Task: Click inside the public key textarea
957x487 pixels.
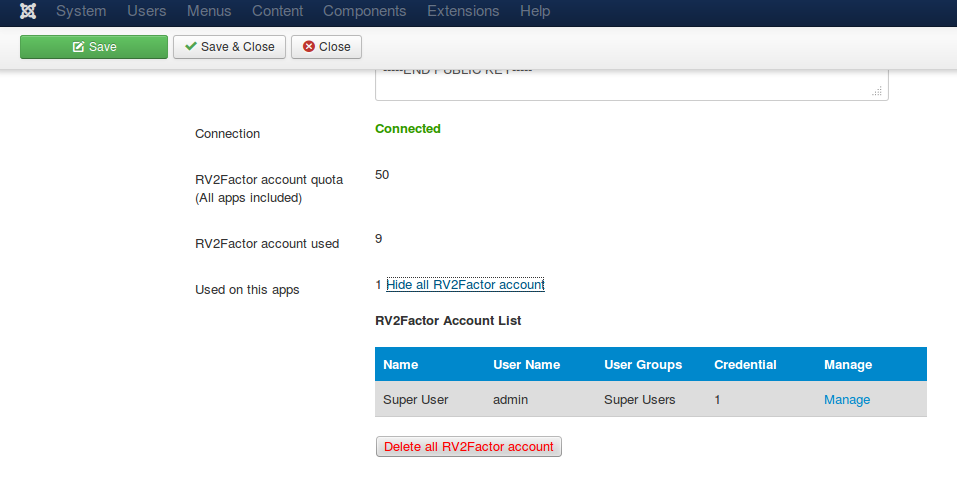Action: [632, 84]
